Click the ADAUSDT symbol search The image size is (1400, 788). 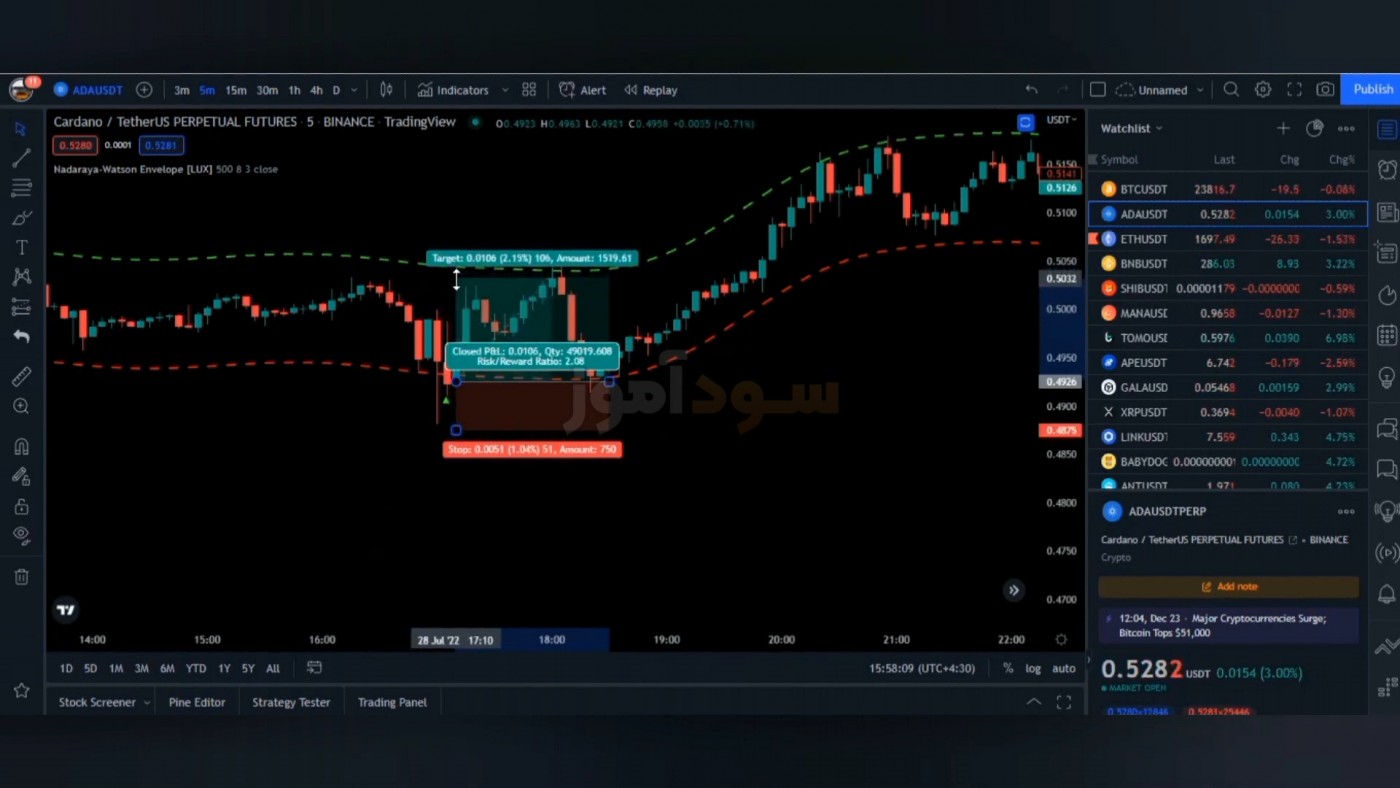tap(88, 90)
